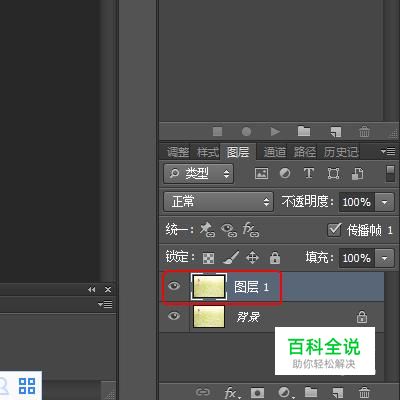400x400 pixels.
Task: Add a layer style fx
Action: 231,392
